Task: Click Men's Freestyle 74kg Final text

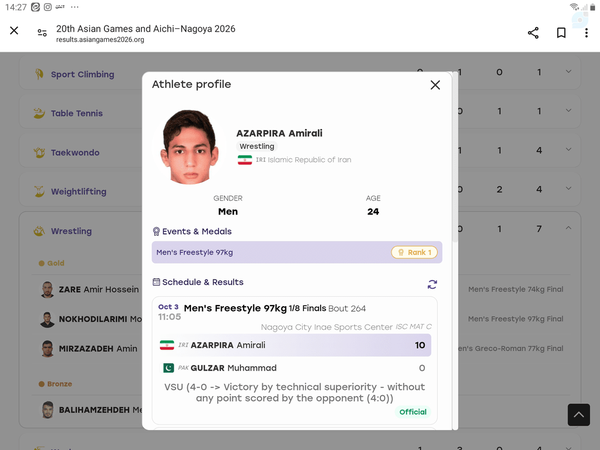Action: (x=516, y=290)
